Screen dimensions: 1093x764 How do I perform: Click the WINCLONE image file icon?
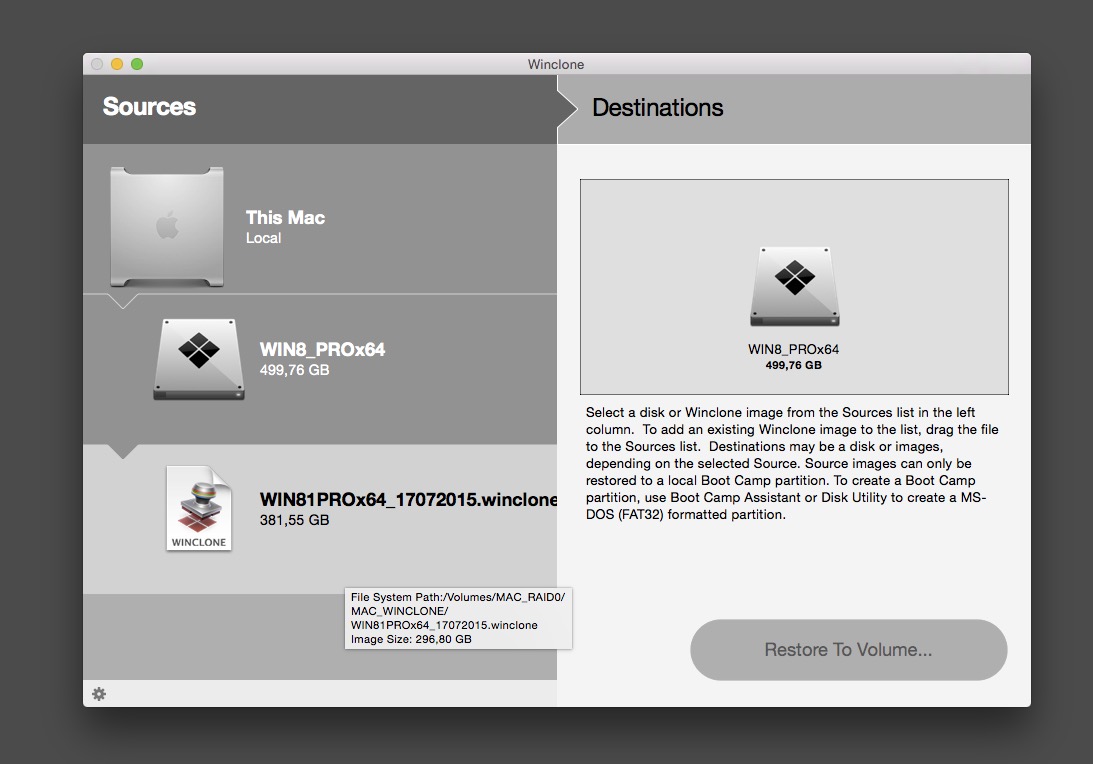coord(199,508)
